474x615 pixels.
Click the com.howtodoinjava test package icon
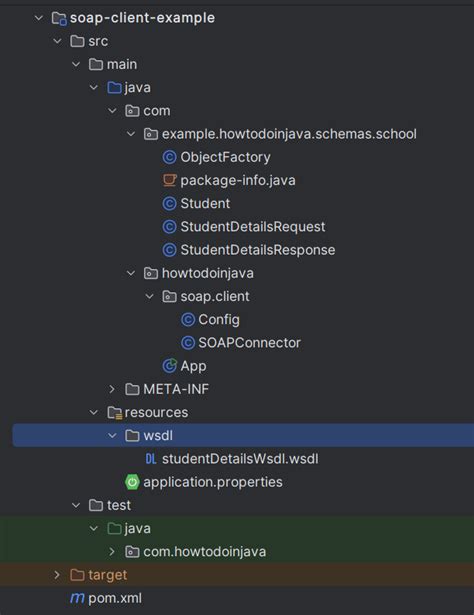[132, 552]
